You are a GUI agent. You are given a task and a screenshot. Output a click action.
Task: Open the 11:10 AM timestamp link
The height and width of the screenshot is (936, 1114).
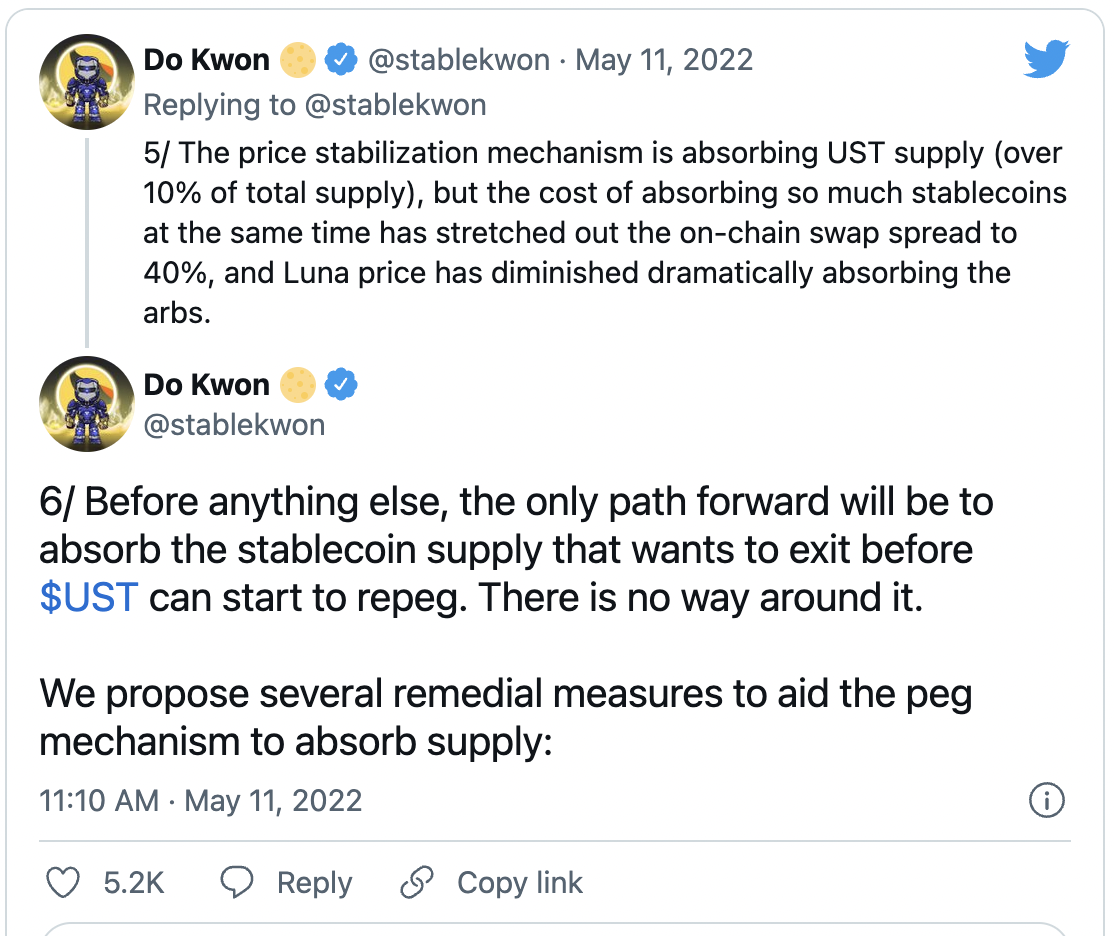200,801
